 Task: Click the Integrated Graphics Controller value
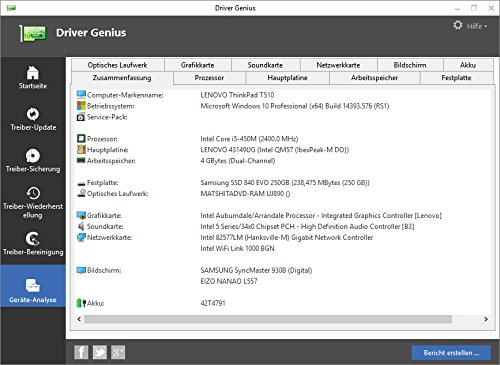(x=321, y=216)
